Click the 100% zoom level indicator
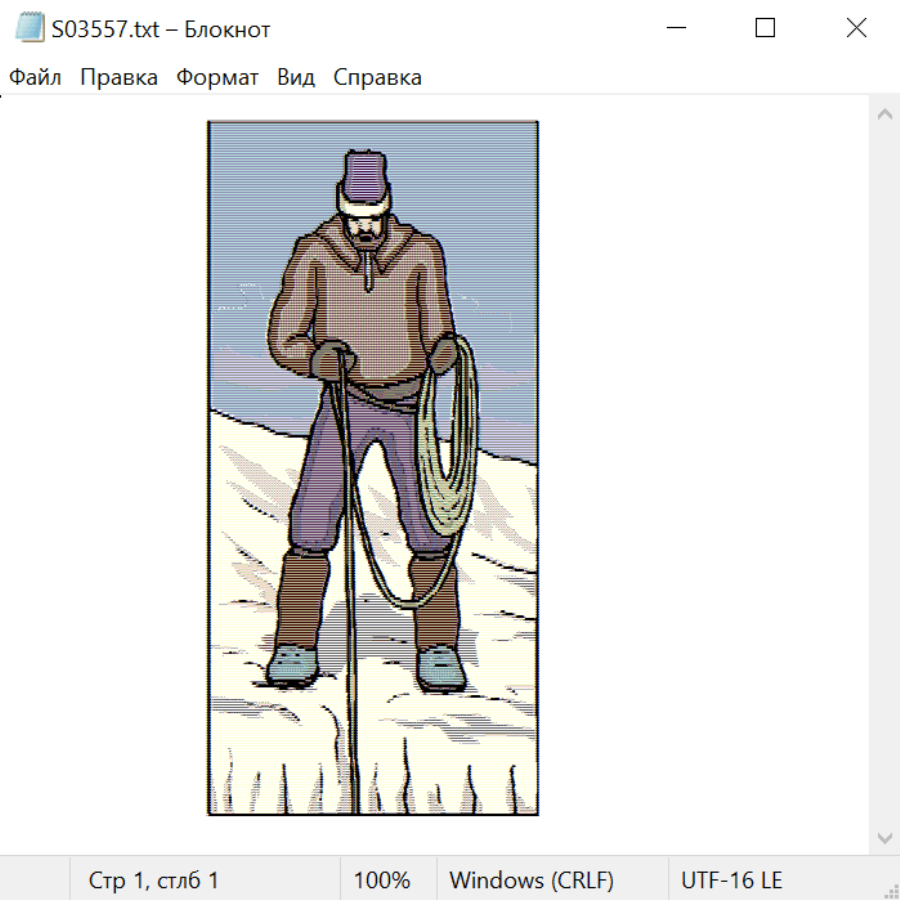The width and height of the screenshot is (900, 900). 382,881
